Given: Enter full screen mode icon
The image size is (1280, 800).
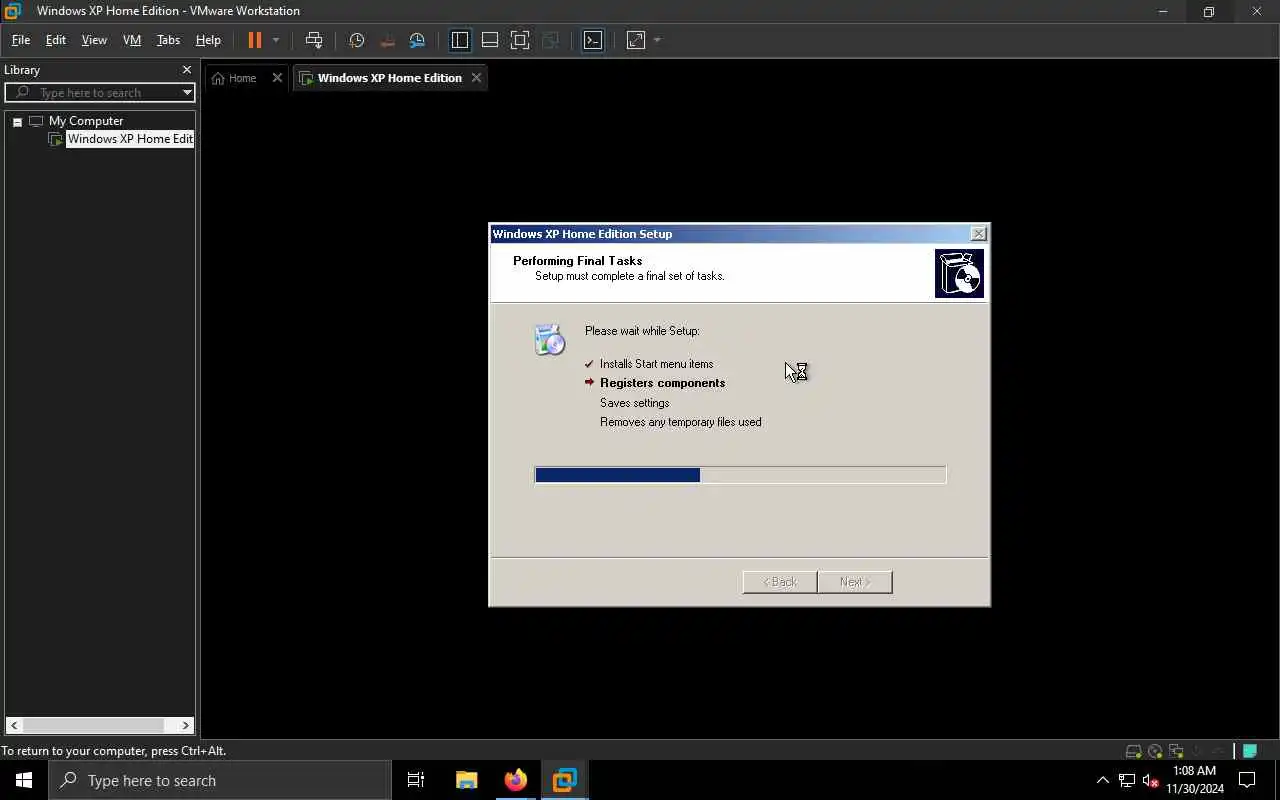Looking at the screenshot, I should [520, 40].
